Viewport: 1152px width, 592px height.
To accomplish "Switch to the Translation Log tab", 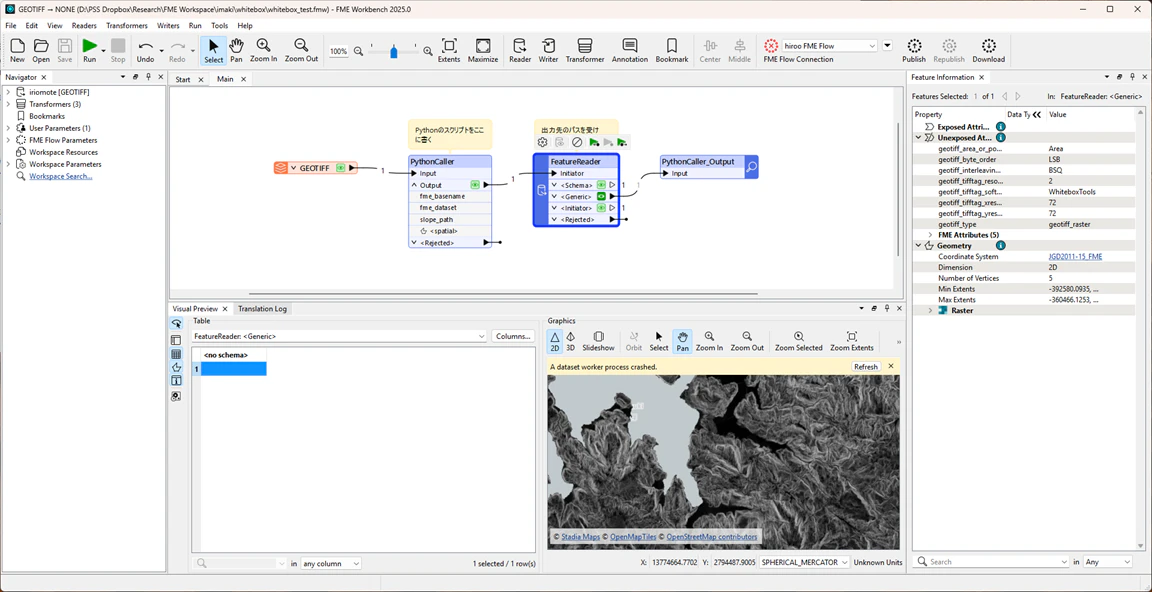I will pyautogui.click(x=262, y=308).
